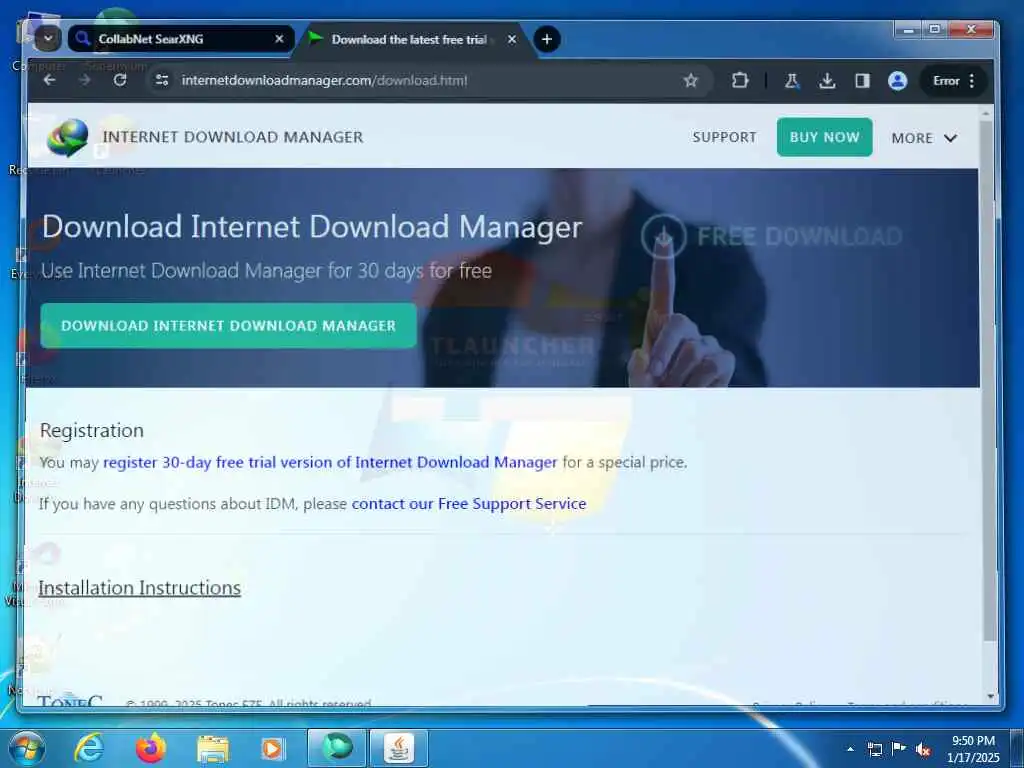Reload the page with the refresh icon

120,80
